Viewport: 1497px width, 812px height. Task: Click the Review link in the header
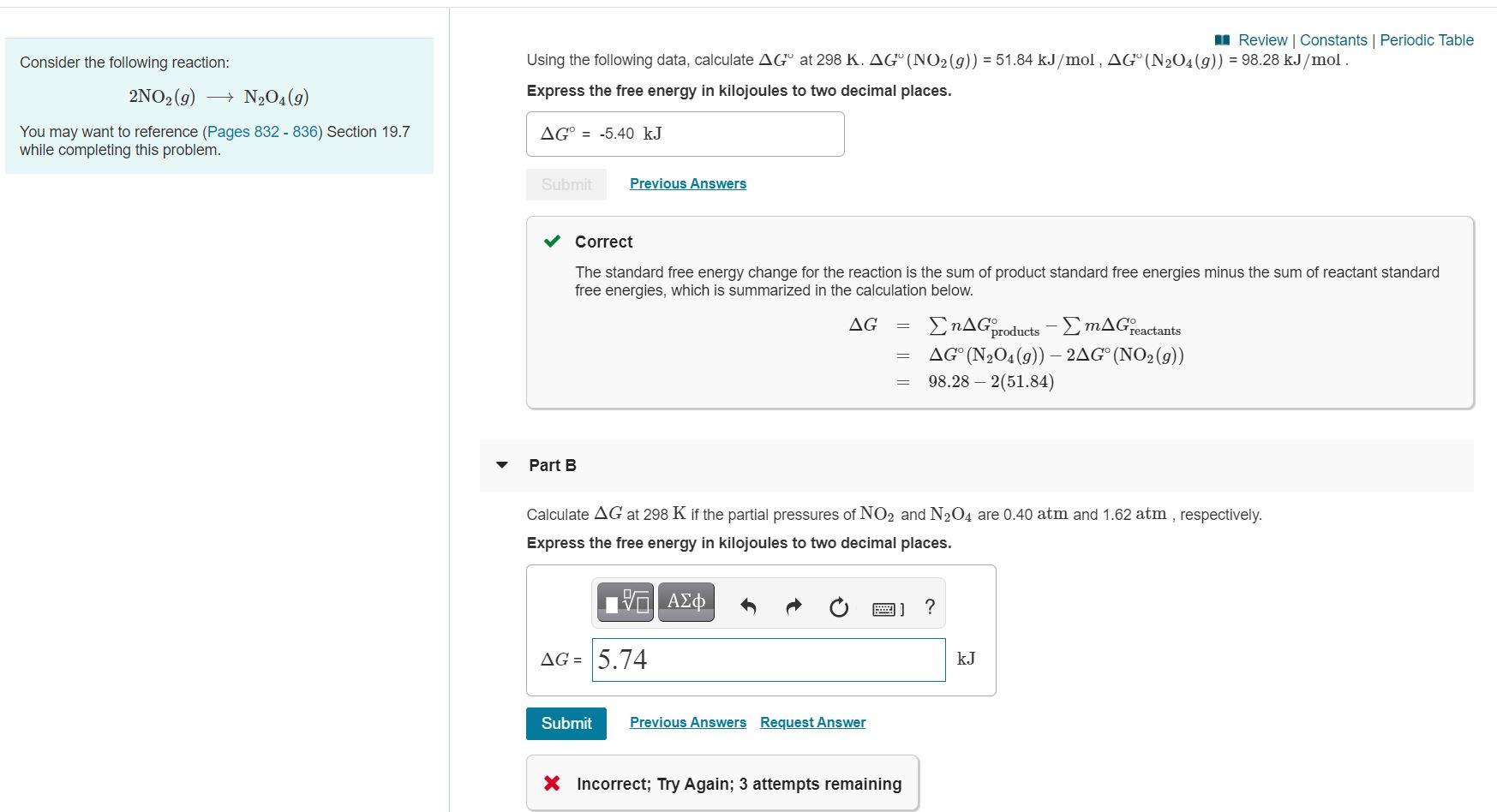[1261, 39]
